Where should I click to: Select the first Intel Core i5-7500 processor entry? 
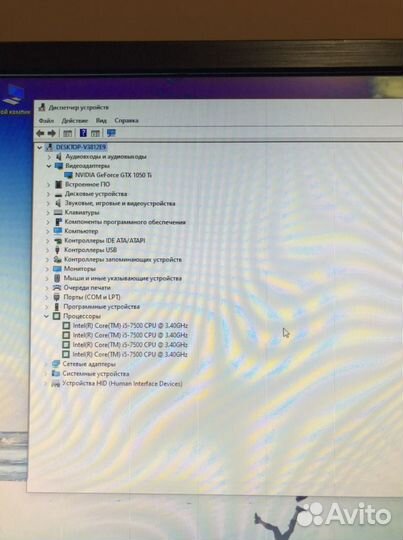point(130,325)
